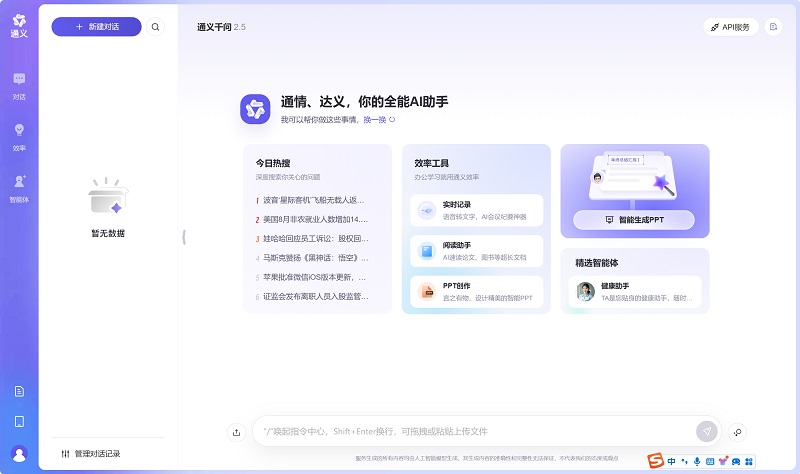Open the API服务 button
Viewport: 800px width, 474px height.
point(731,27)
